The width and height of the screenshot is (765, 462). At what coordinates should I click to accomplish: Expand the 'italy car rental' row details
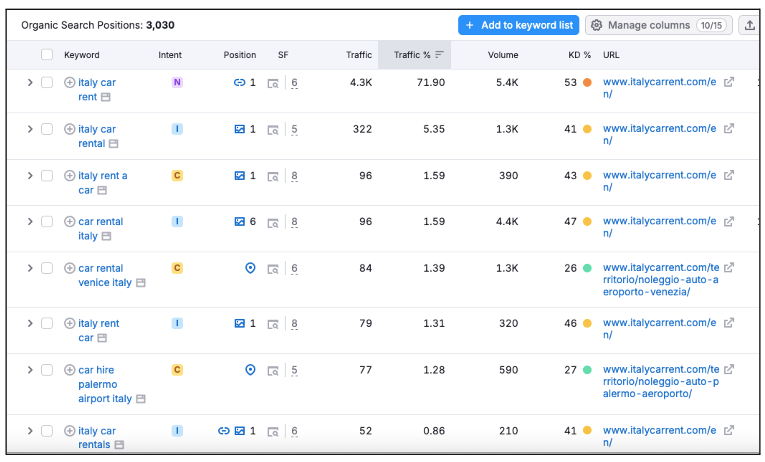tap(30, 129)
